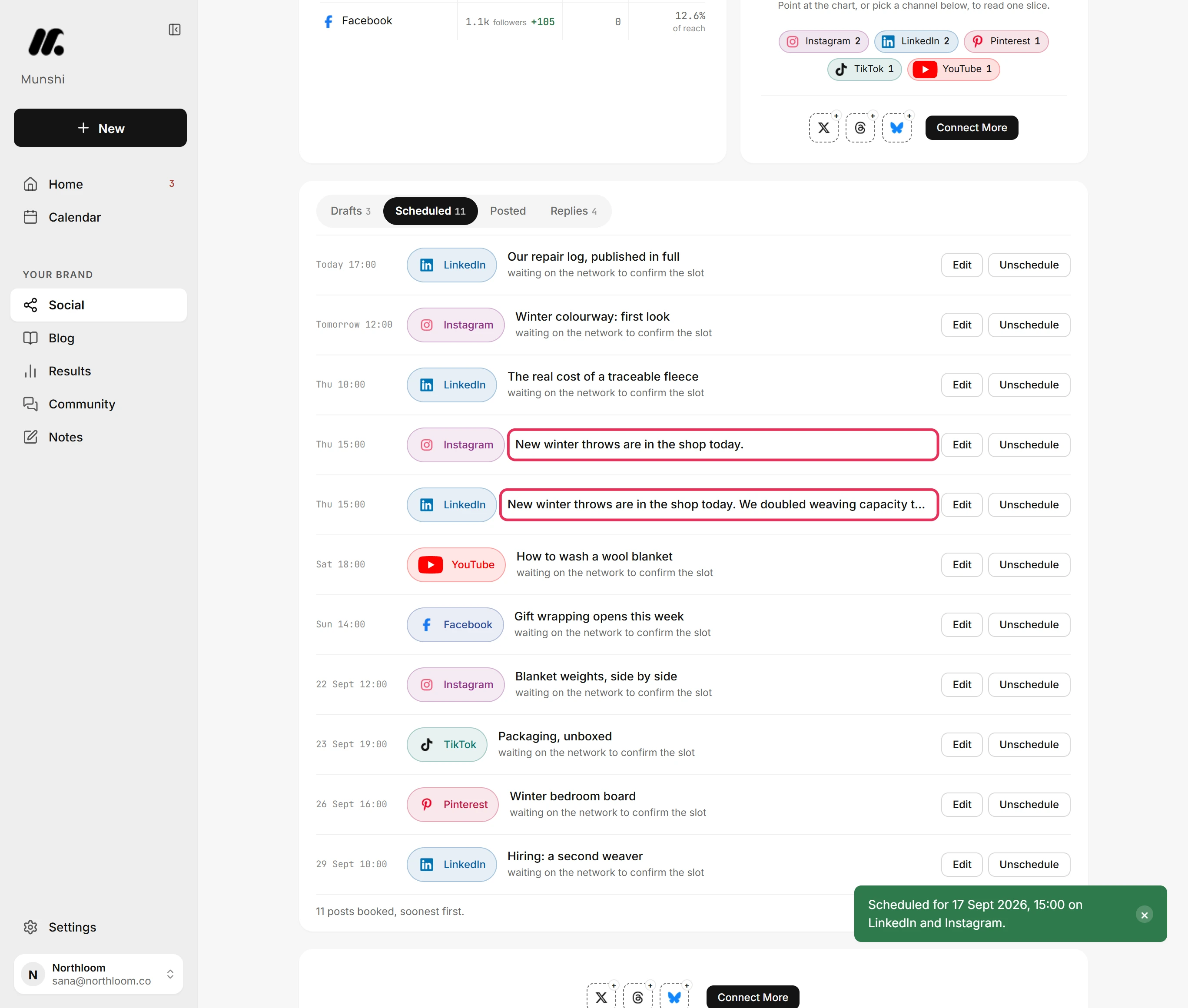Open Notes in the sidebar

pyautogui.click(x=98, y=437)
